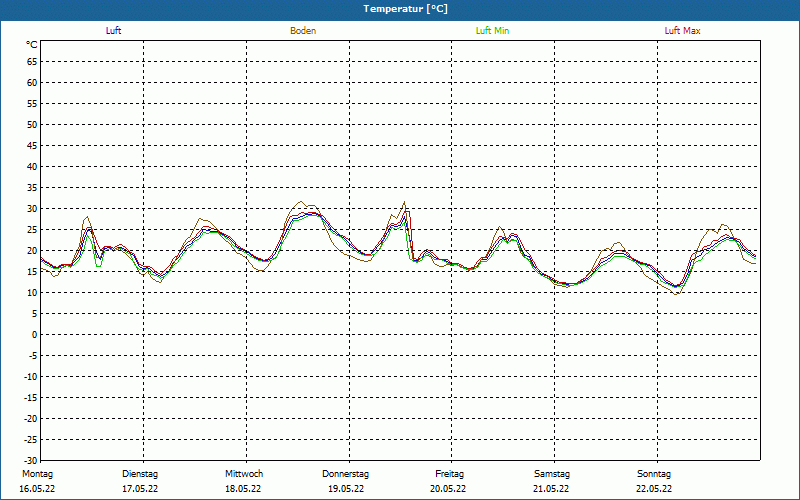Click the 65 y-axis value
800x500 pixels.
point(32,62)
